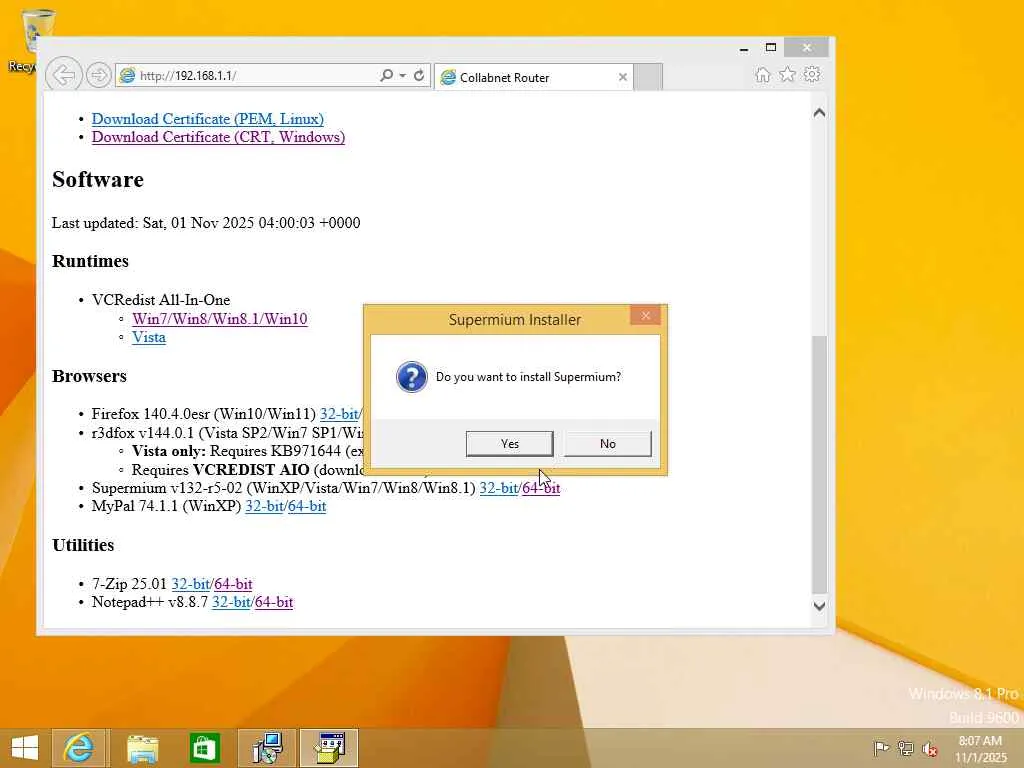Open the clock showing 8:07 AM
The width and height of the screenshot is (1024, 768).
(980, 749)
